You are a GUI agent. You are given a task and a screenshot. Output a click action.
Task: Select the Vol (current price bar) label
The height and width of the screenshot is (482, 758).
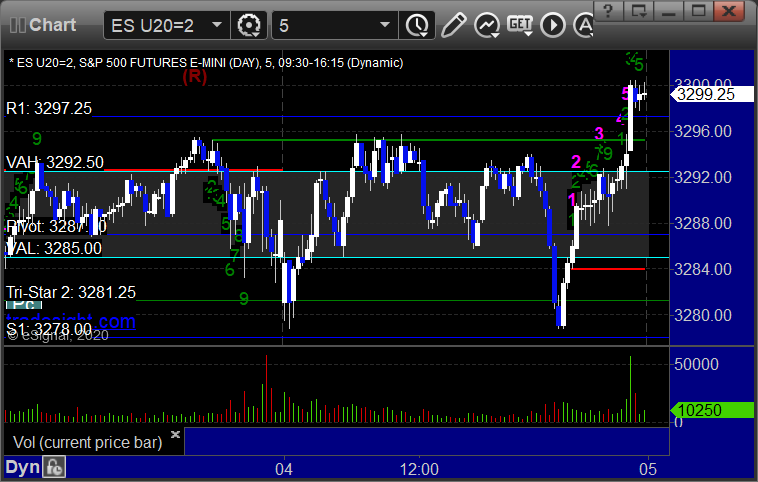[x=87, y=442]
